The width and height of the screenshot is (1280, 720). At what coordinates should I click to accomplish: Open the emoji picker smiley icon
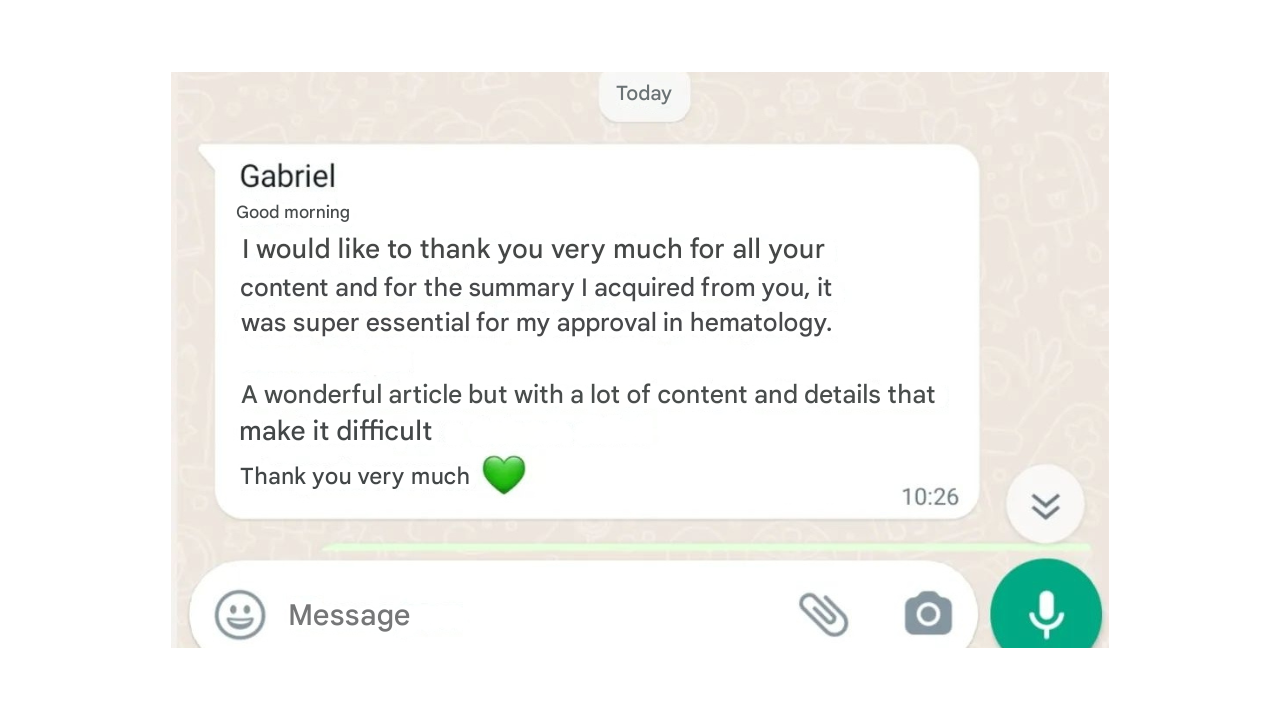click(x=240, y=614)
